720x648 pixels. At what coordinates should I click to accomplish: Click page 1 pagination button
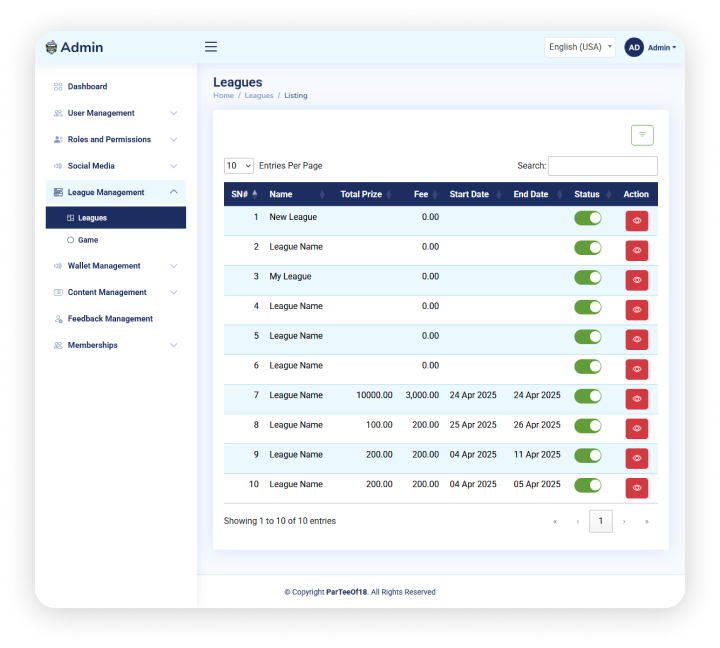click(x=601, y=521)
